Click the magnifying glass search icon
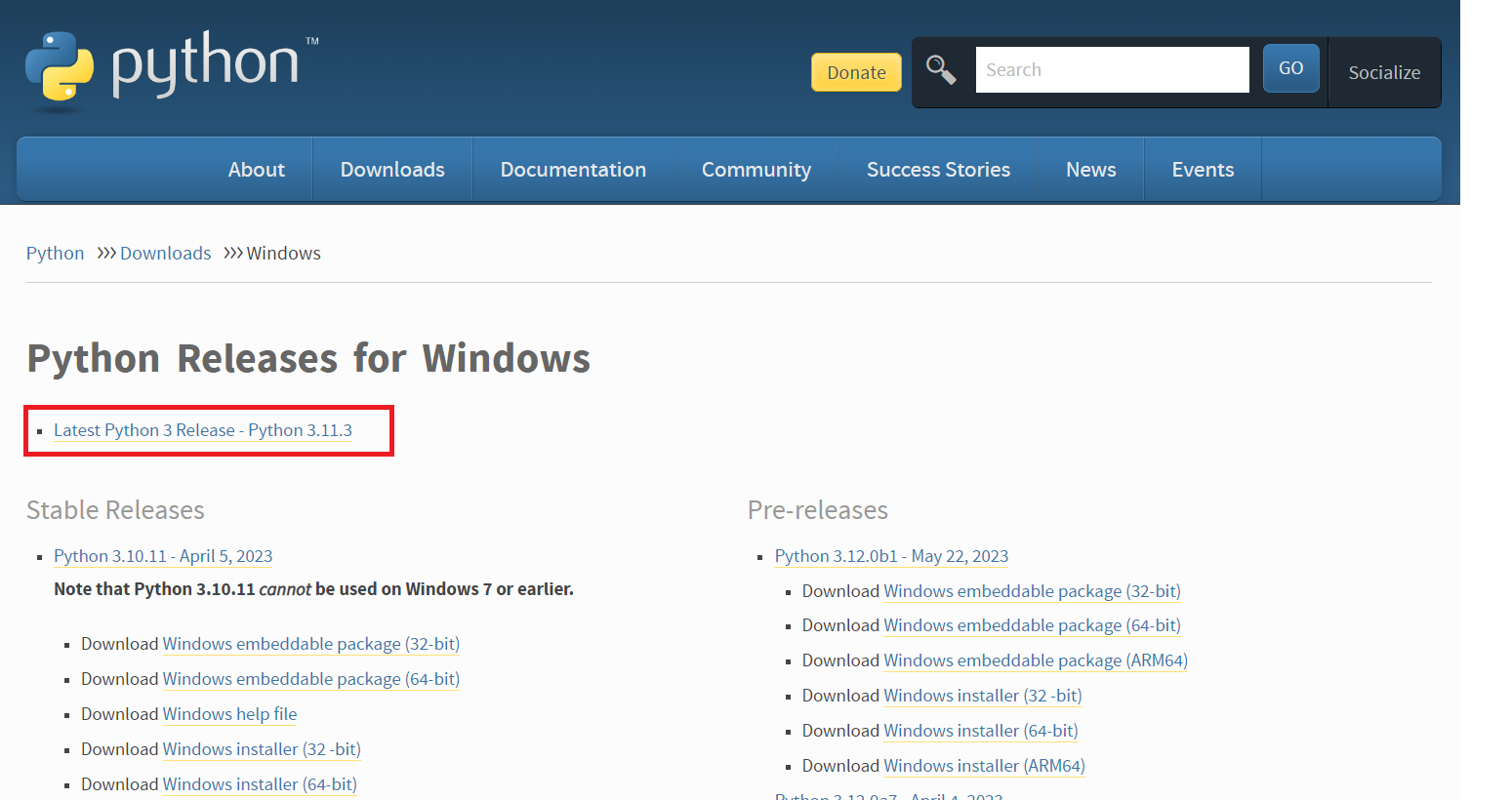Viewport: 1512px width, 800px height. 941,70
